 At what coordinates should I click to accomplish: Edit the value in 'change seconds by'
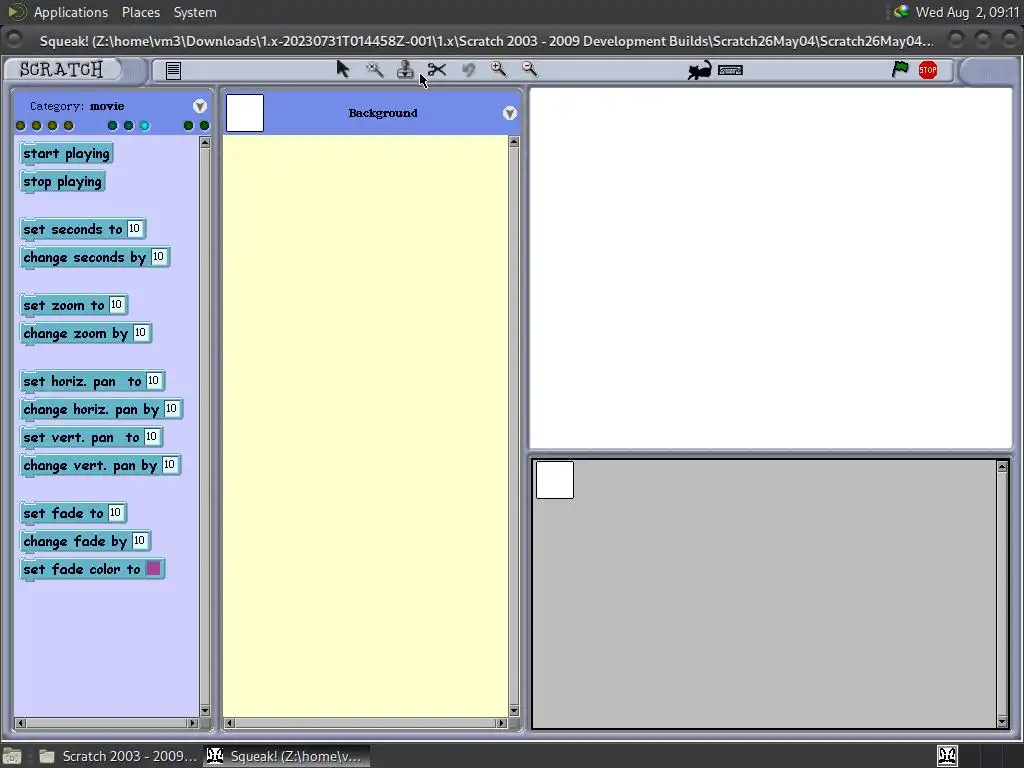coord(158,257)
